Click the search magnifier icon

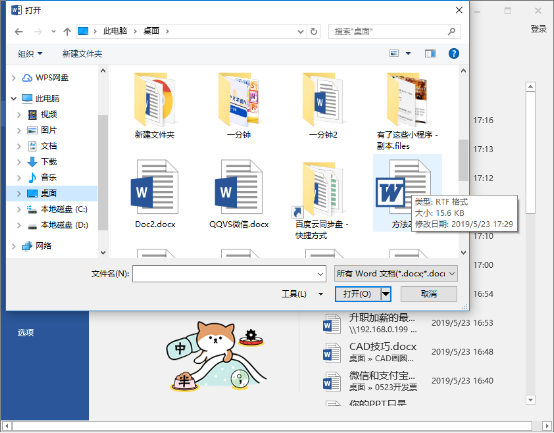(x=452, y=32)
